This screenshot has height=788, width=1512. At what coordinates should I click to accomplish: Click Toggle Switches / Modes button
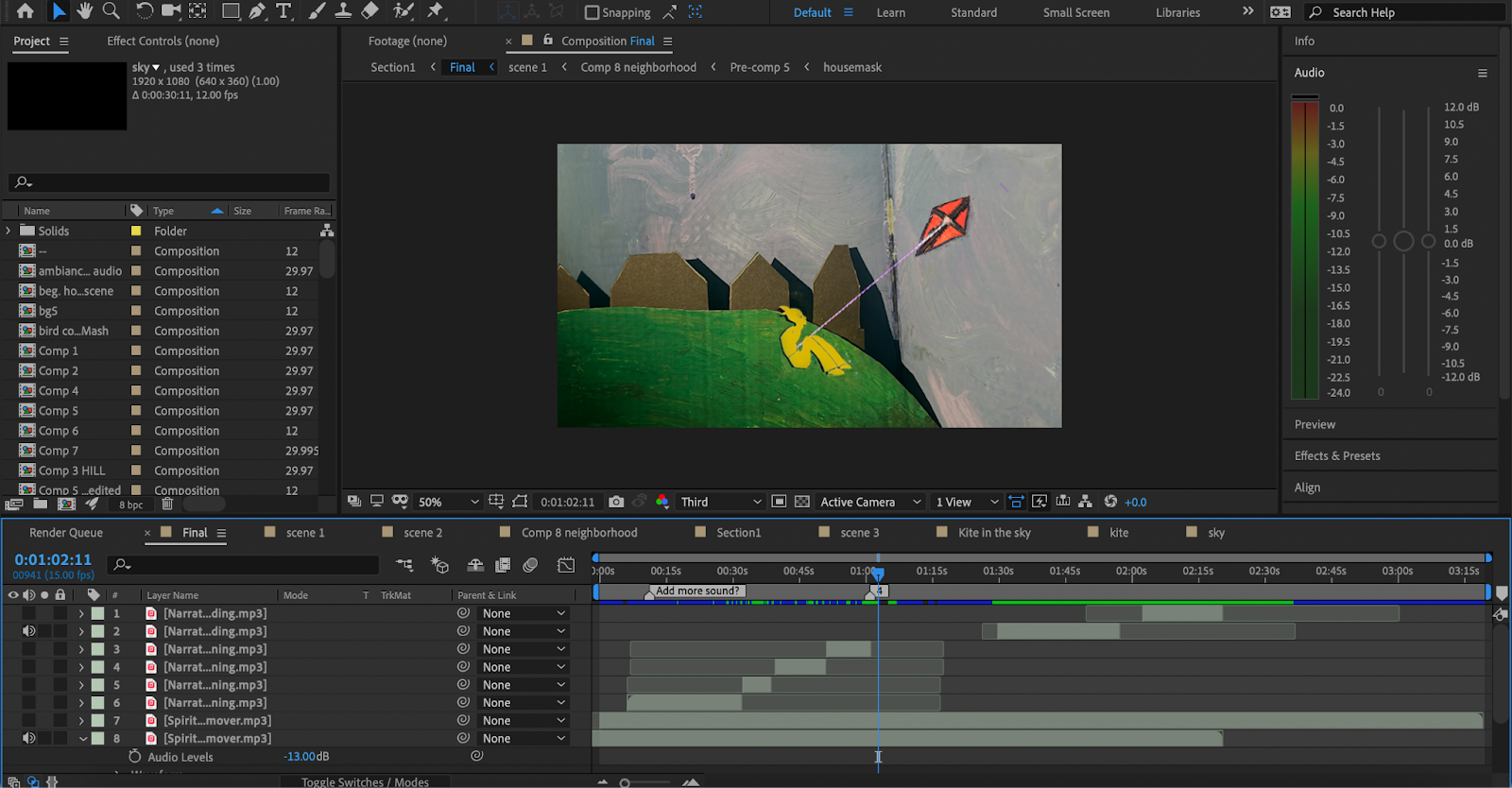pos(365,781)
